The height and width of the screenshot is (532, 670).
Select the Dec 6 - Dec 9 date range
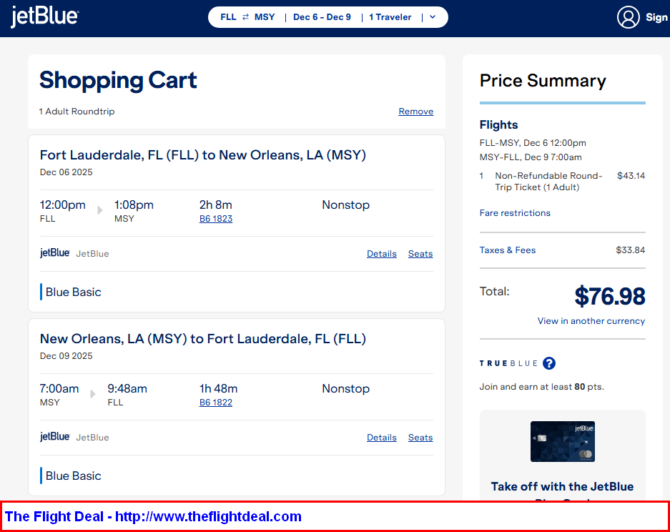pos(321,17)
